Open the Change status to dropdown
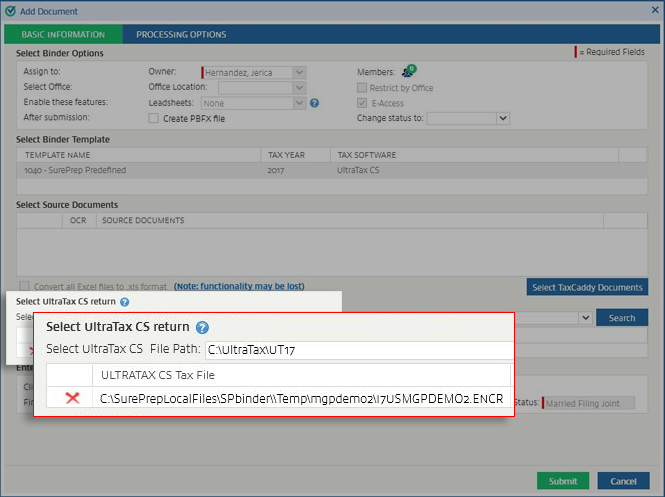 click(503, 118)
